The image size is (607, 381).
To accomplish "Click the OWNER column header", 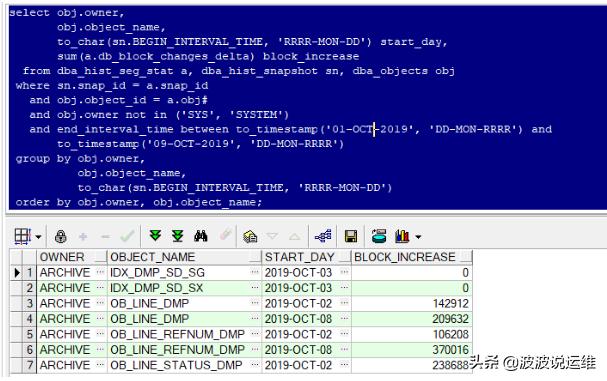I will tap(72, 257).
